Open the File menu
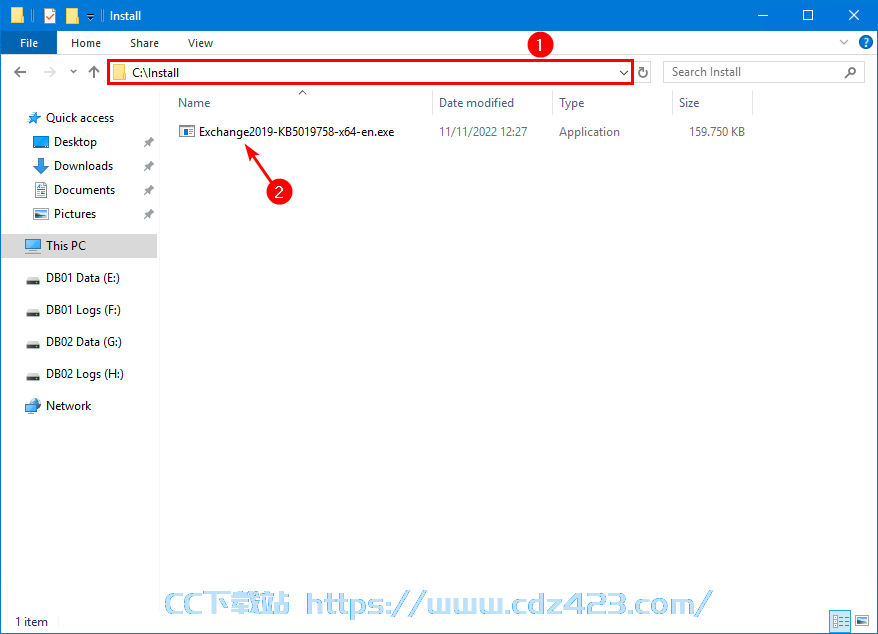 [x=29, y=43]
